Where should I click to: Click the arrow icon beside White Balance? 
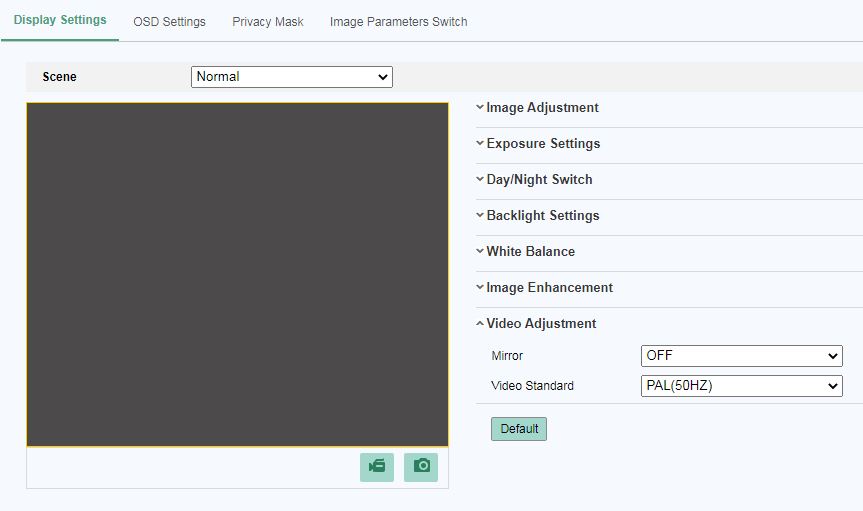coord(480,252)
